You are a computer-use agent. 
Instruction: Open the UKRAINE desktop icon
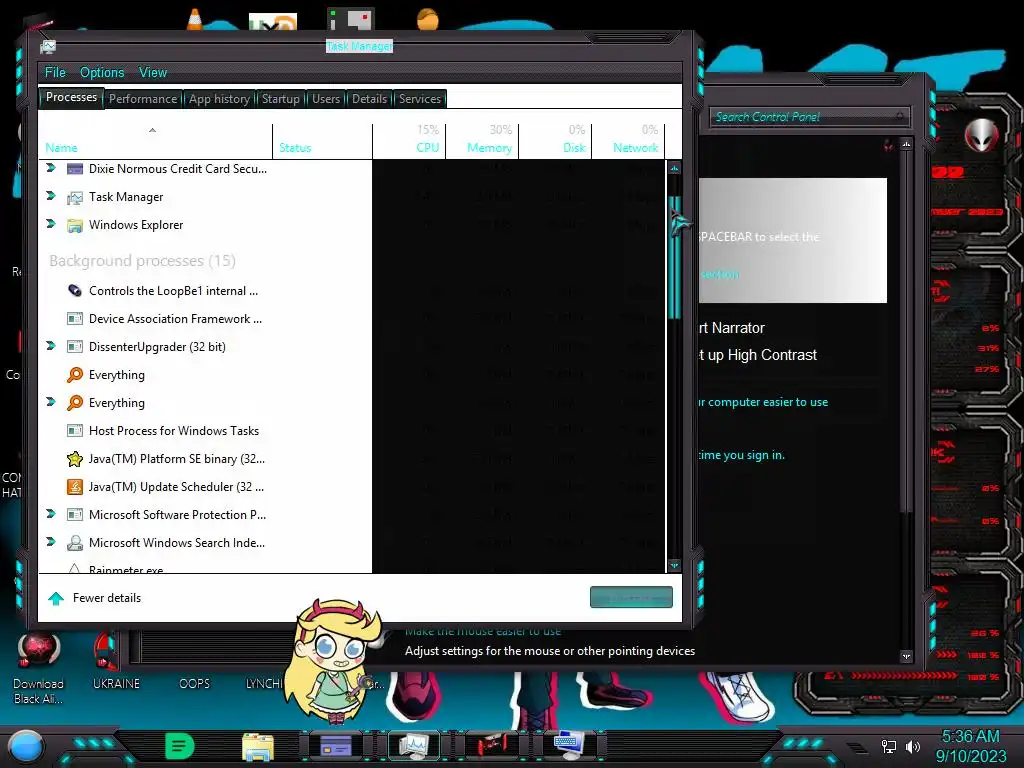click(x=116, y=661)
